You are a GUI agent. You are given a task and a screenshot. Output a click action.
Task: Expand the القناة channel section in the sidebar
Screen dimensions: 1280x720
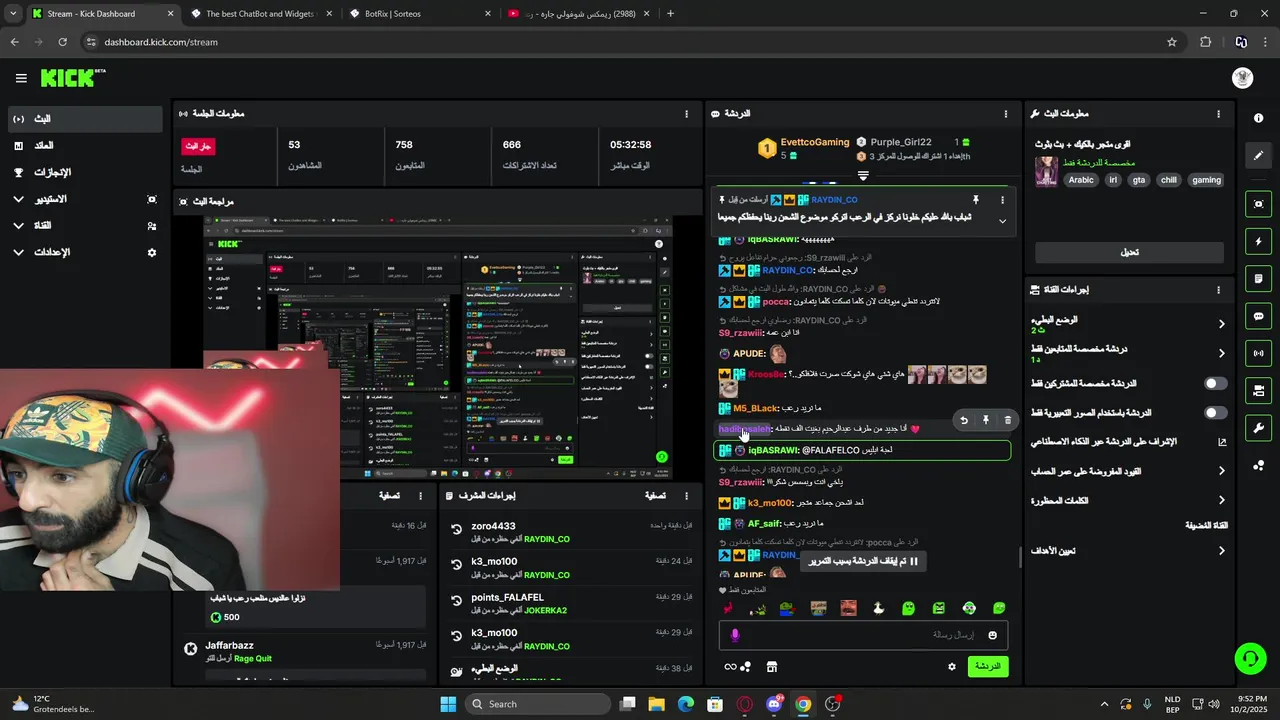[84, 226]
